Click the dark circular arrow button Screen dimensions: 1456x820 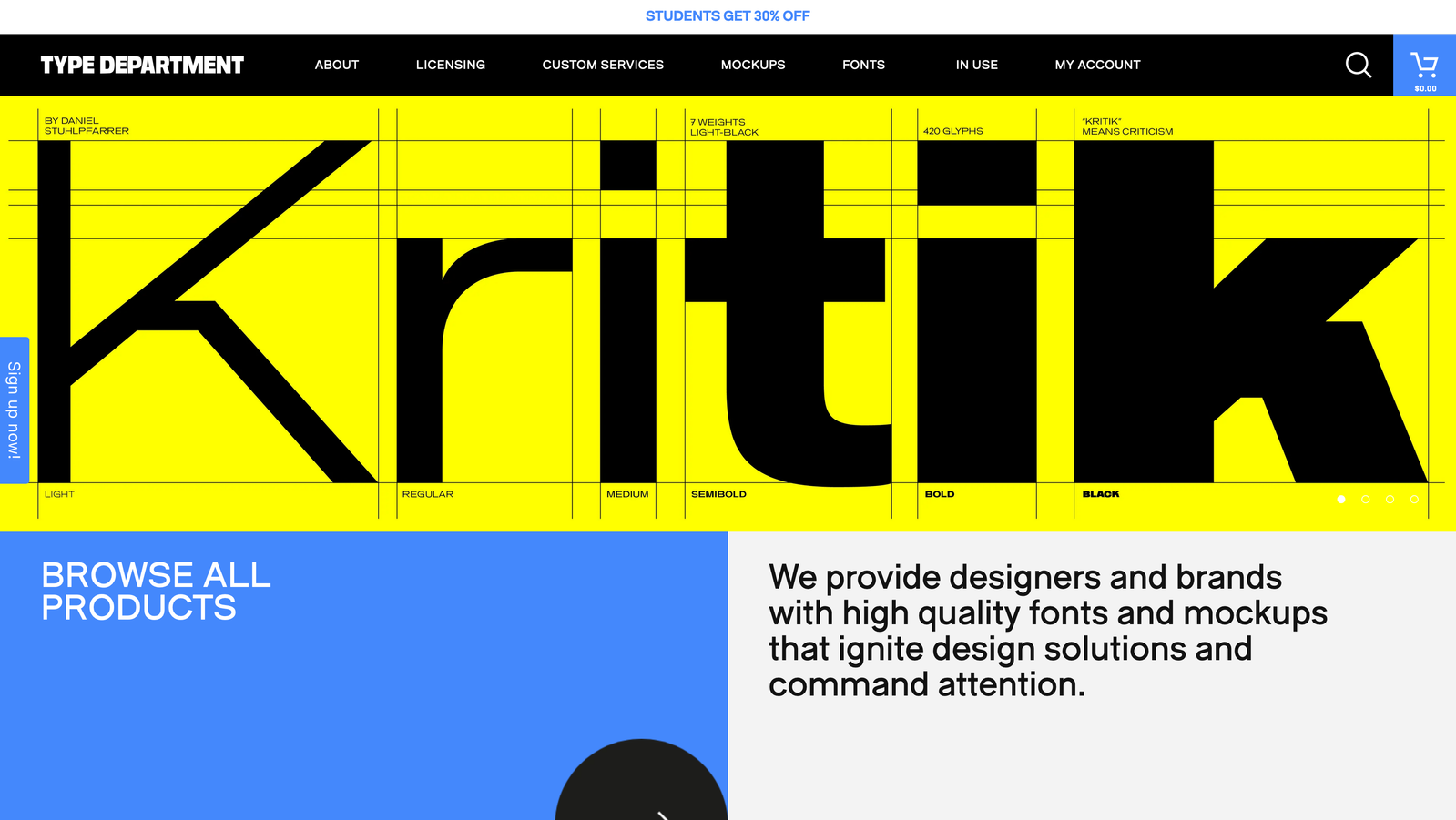641,780
